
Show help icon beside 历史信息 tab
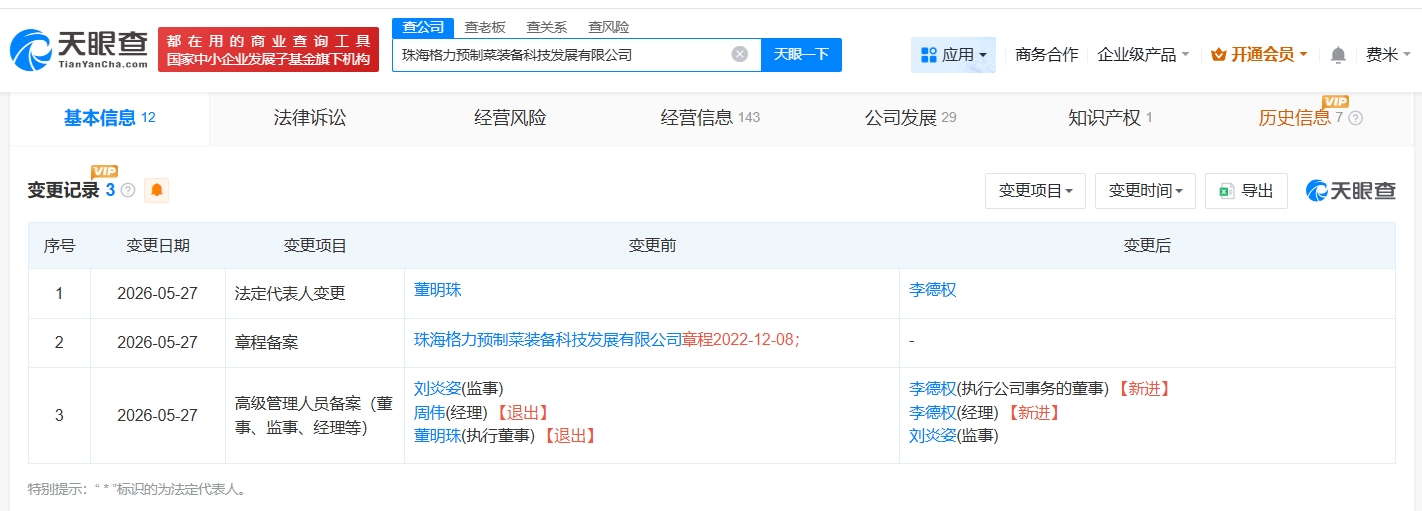[1355, 118]
